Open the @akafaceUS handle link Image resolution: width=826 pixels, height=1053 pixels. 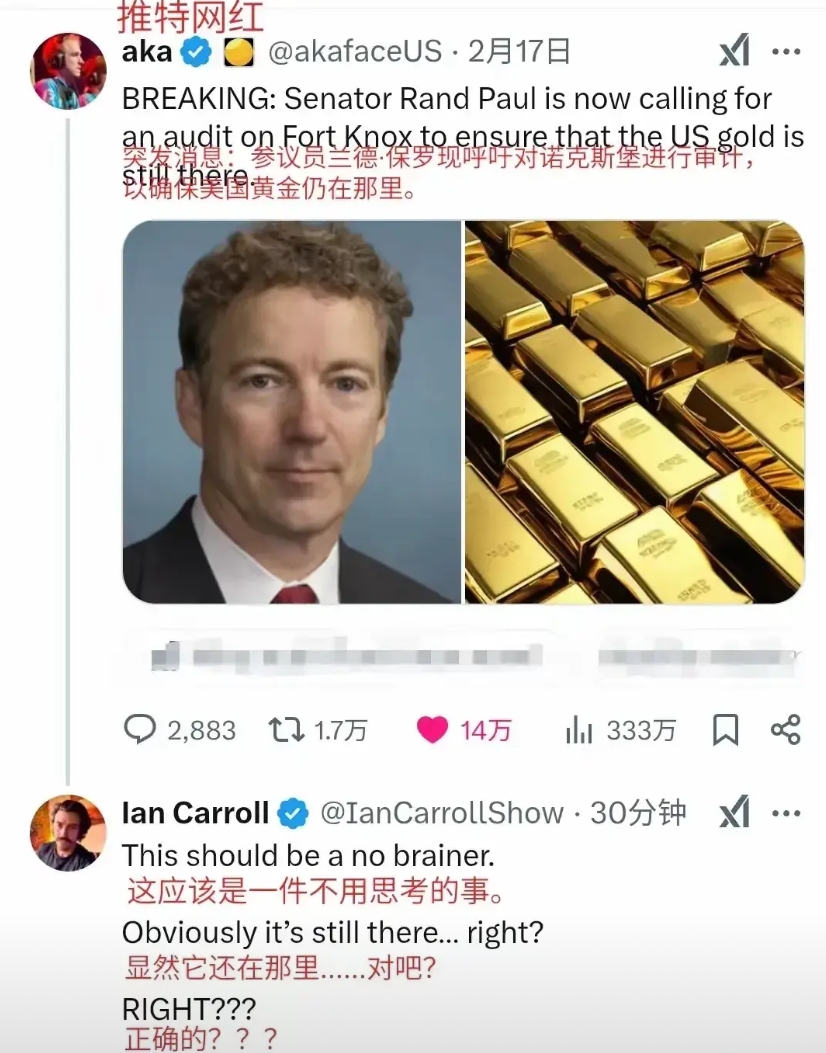point(355,52)
